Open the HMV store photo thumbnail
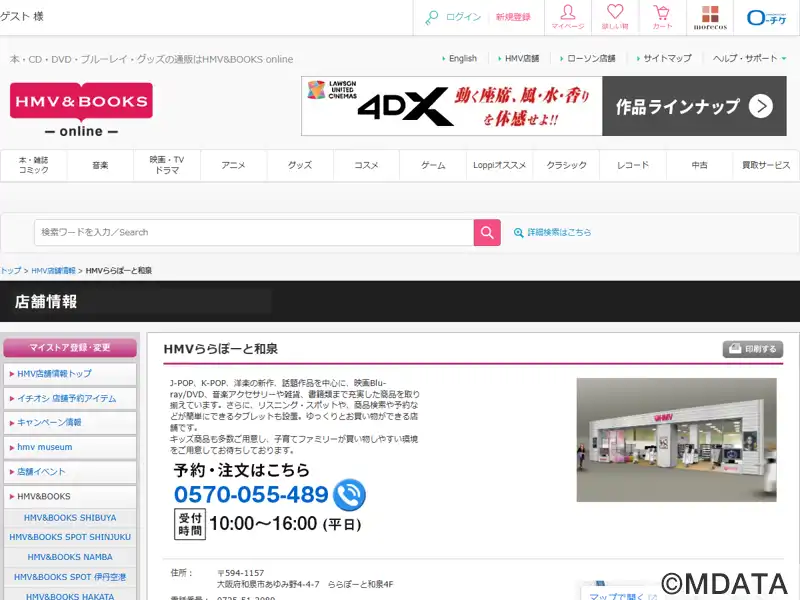This screenshot has width=800, height=600. (x=676, y=440)
